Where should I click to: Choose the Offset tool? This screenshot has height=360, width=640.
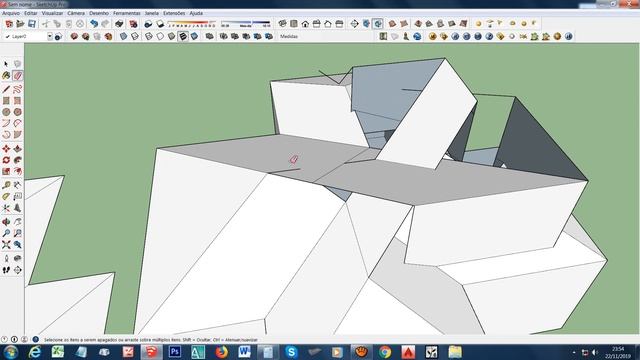[18, 171]
